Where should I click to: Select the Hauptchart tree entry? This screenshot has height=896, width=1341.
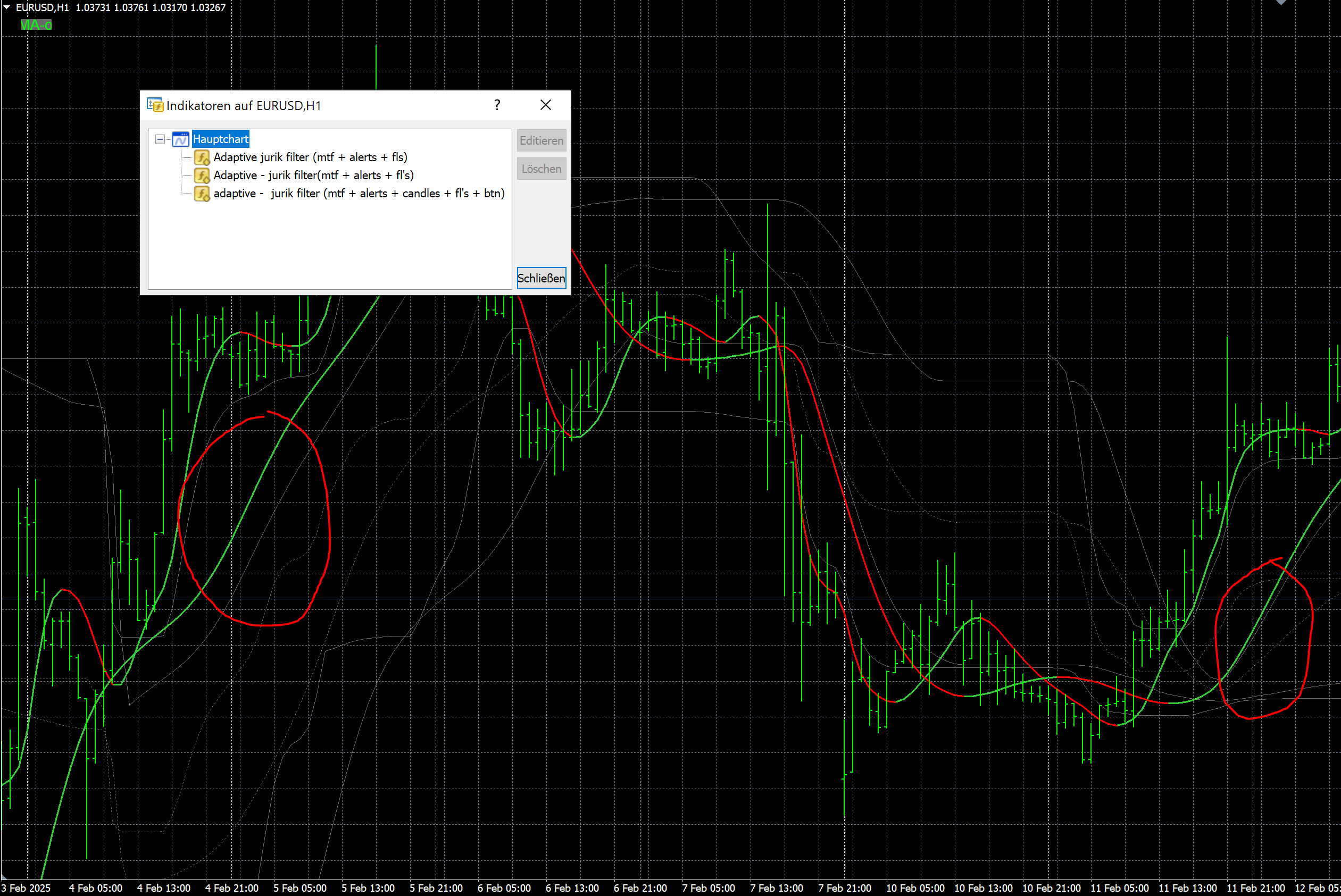tap(221, 139)
